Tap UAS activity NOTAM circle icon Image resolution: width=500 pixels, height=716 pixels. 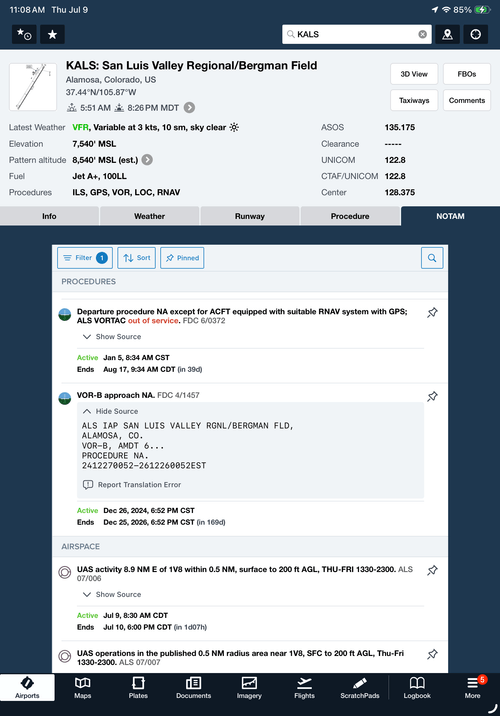(65, 572)
